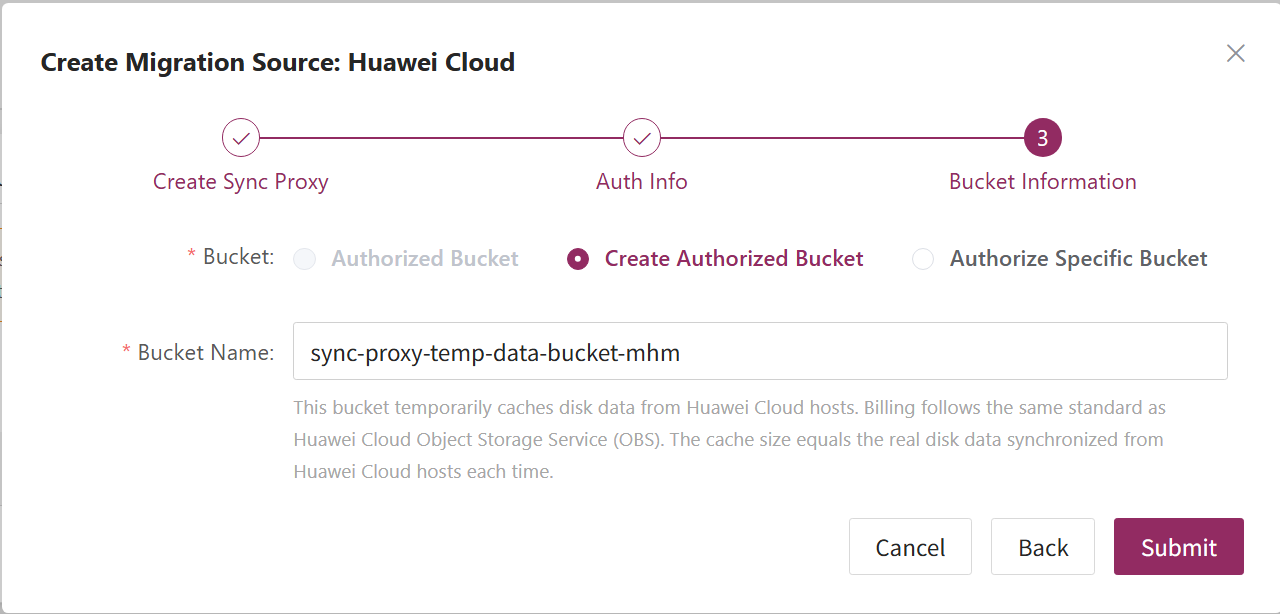The image size is (1280, 614).
Task: Click the dialog title Create Migration Source
Action: point(278,63)
